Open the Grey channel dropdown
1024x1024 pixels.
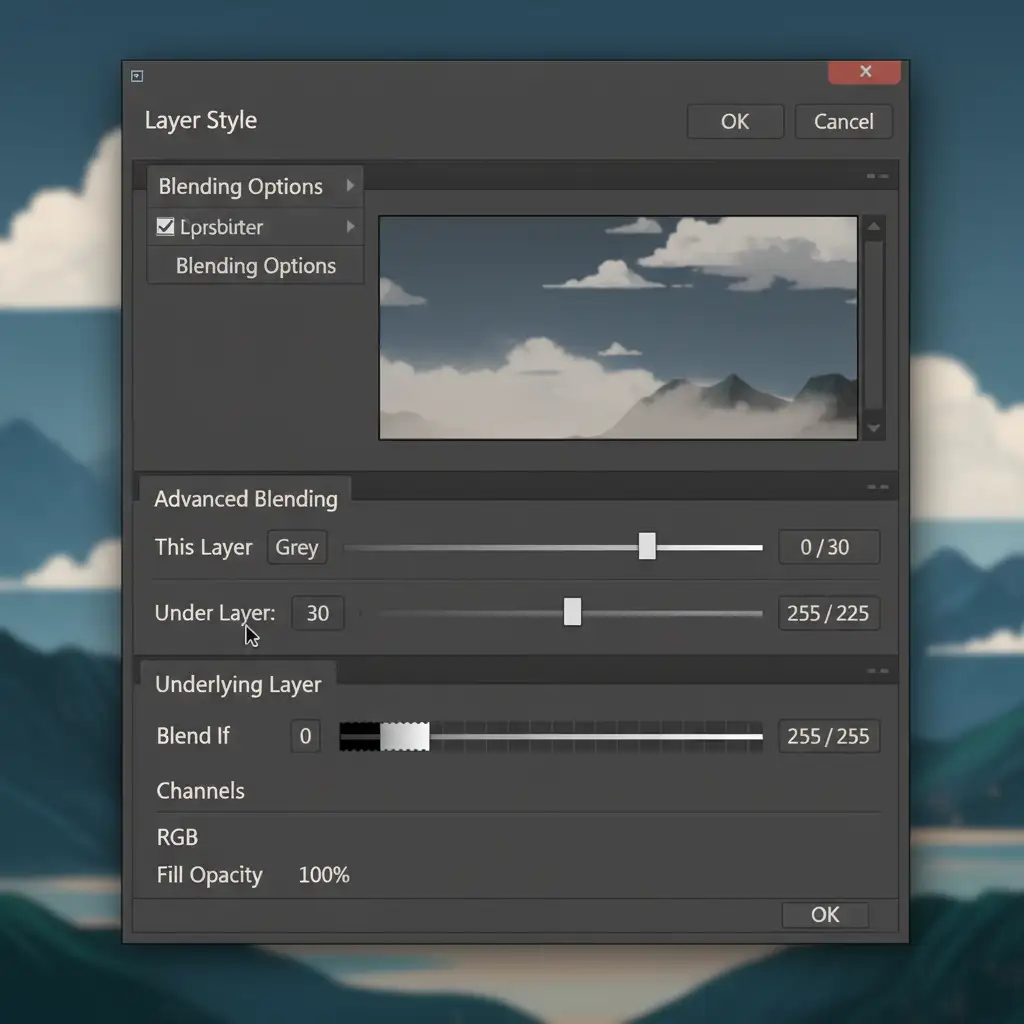pyautogui.click(x=297, y=547)
